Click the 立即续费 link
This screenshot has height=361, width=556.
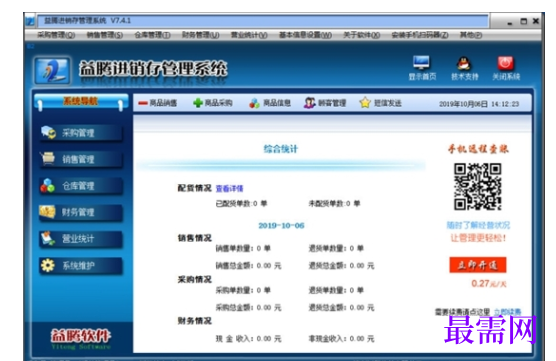coord(507,312)
